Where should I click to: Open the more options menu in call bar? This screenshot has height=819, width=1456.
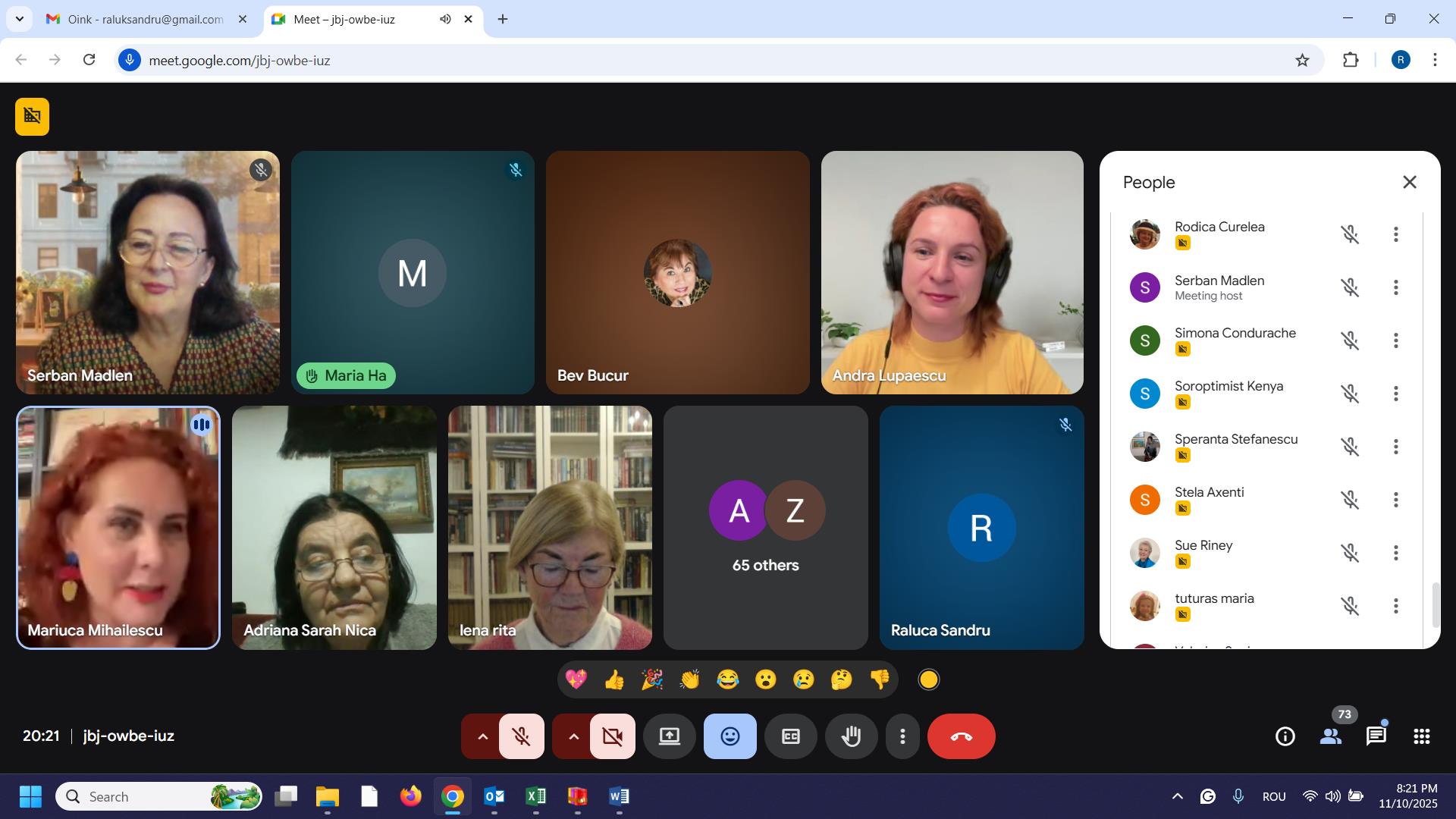click(902, 736)
